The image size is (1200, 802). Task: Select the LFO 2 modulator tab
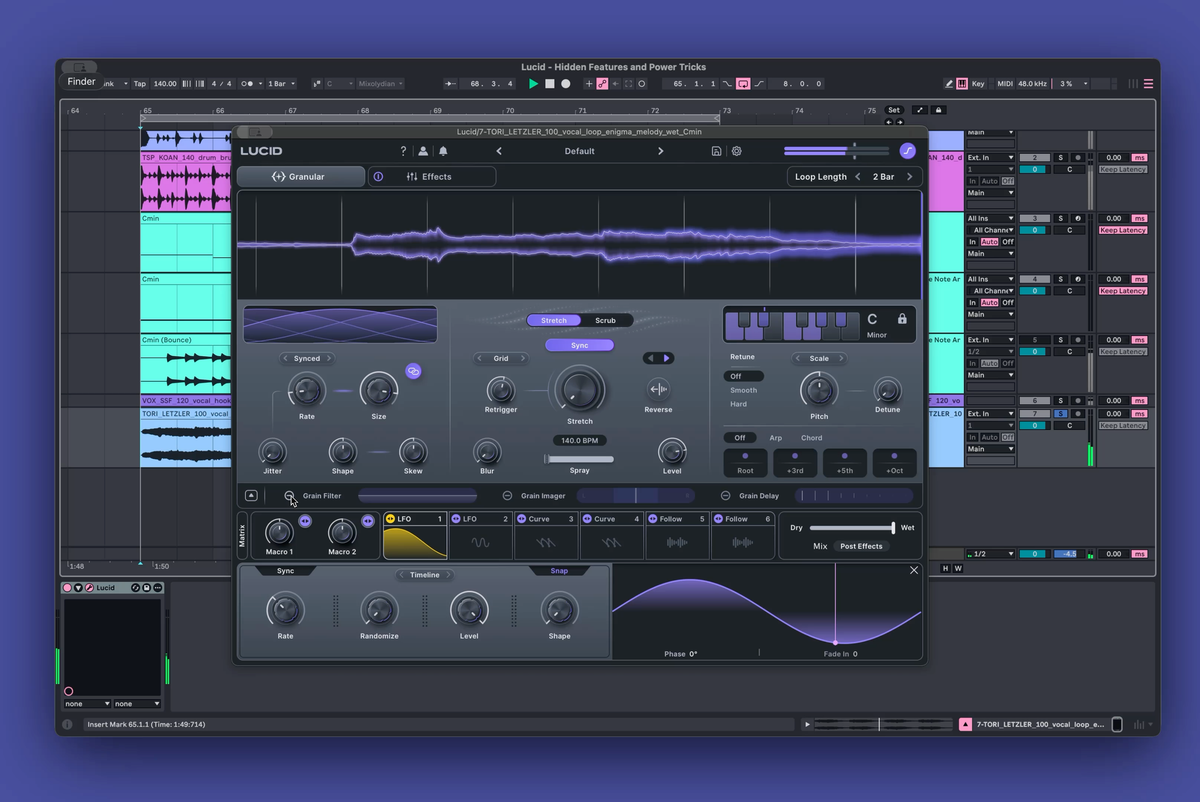[x=481, y=519]
